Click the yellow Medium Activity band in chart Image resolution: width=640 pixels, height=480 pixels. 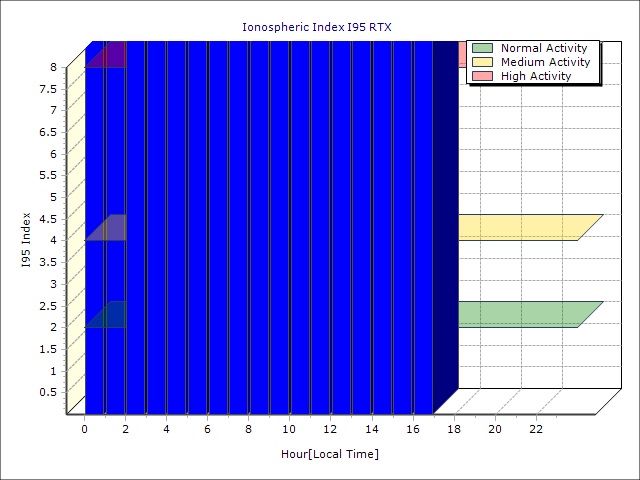pos(531,227)
